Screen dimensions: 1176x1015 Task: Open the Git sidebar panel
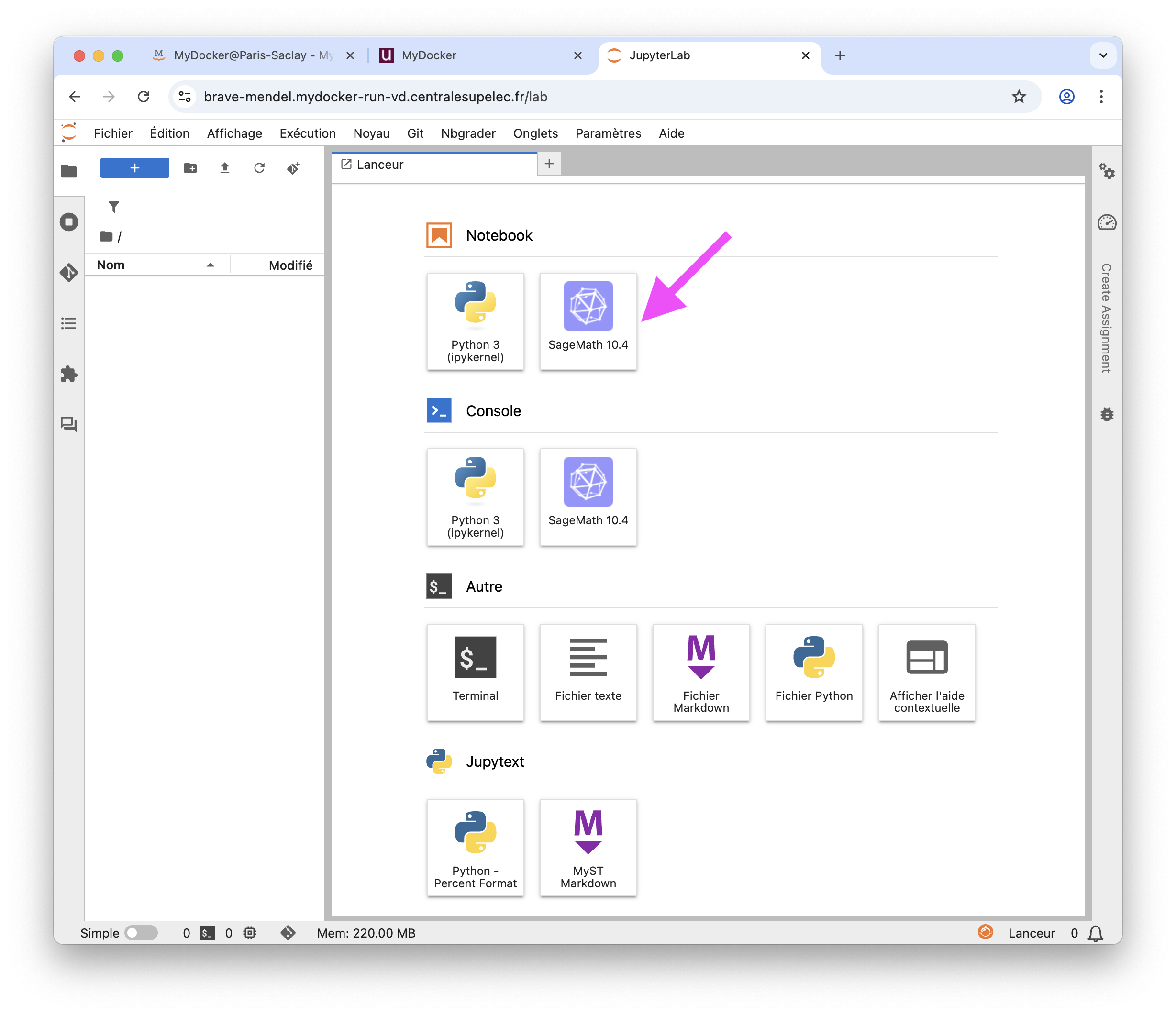coord(69,273)
